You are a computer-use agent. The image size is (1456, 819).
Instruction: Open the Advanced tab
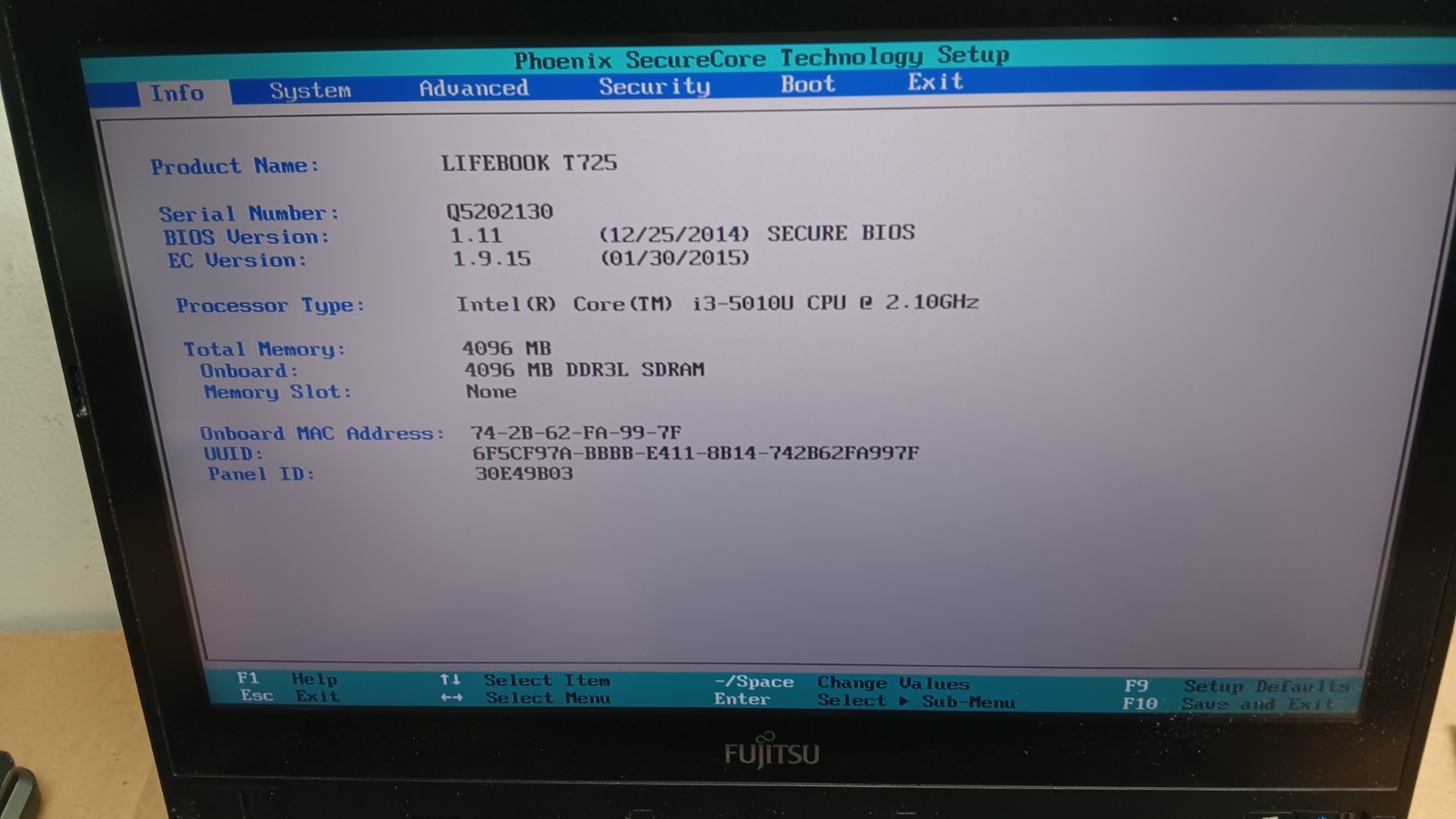click(473, 88)
